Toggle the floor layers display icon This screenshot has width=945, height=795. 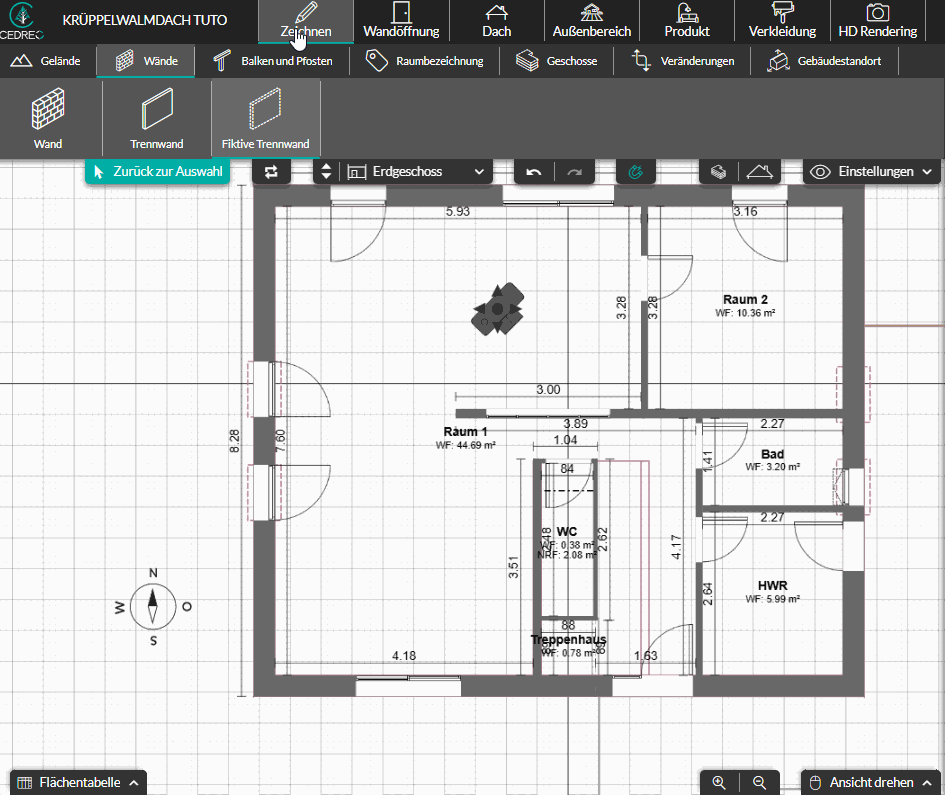coord(718,172)
